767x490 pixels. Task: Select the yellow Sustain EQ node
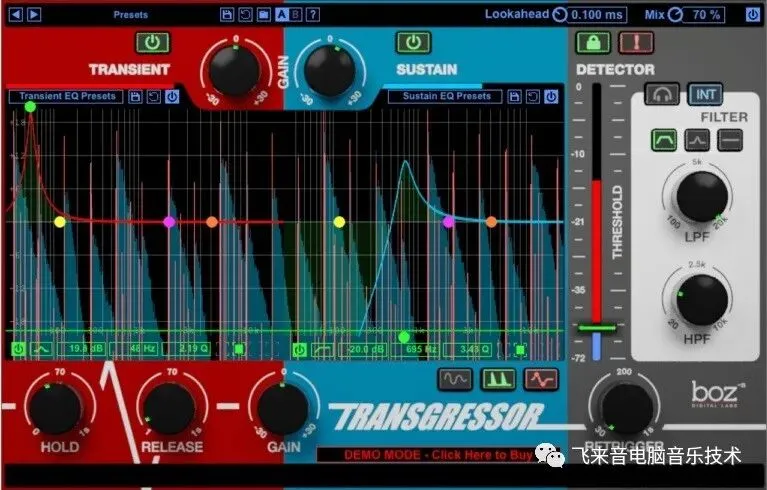(339, 222)
